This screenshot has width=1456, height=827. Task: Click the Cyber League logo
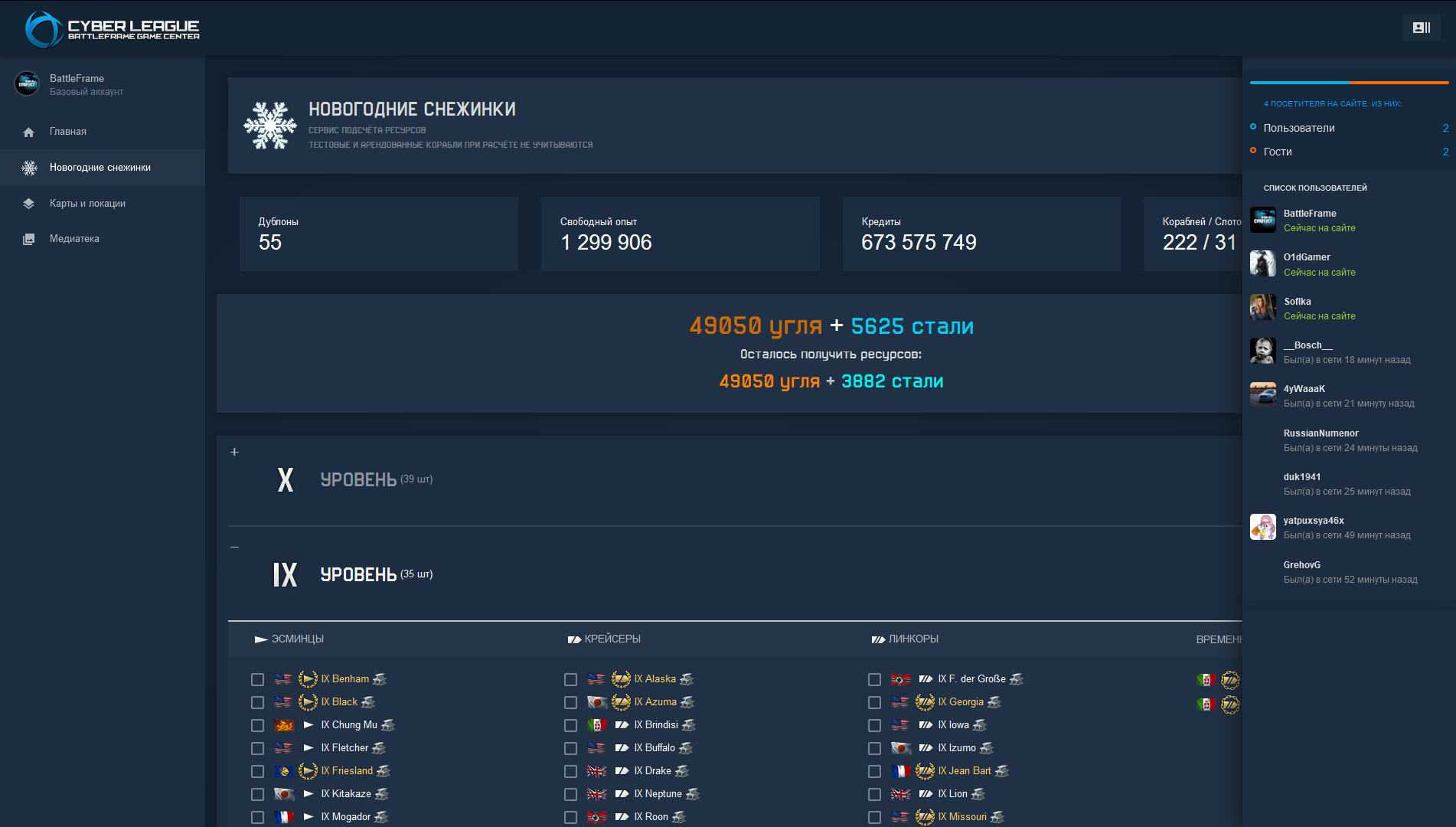point(113,29)
